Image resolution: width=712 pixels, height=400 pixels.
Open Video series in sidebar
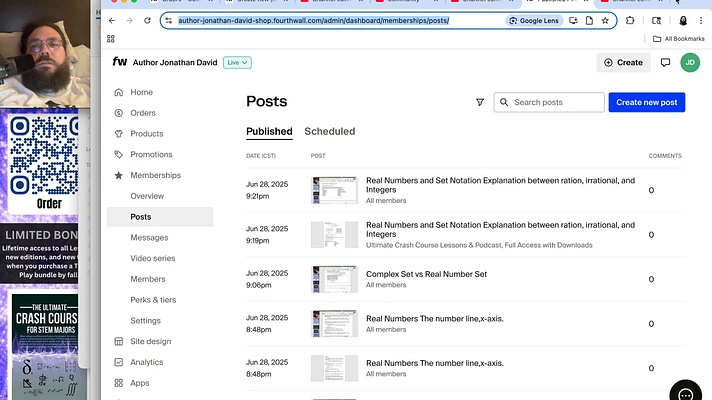point(153,258)
